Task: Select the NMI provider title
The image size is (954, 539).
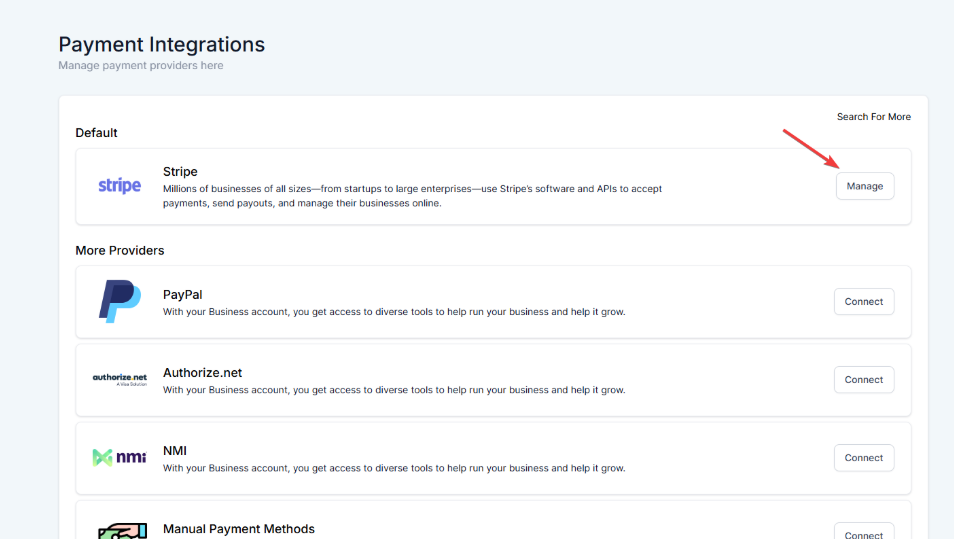Action: pyautogui.click(x=175, y=451)
